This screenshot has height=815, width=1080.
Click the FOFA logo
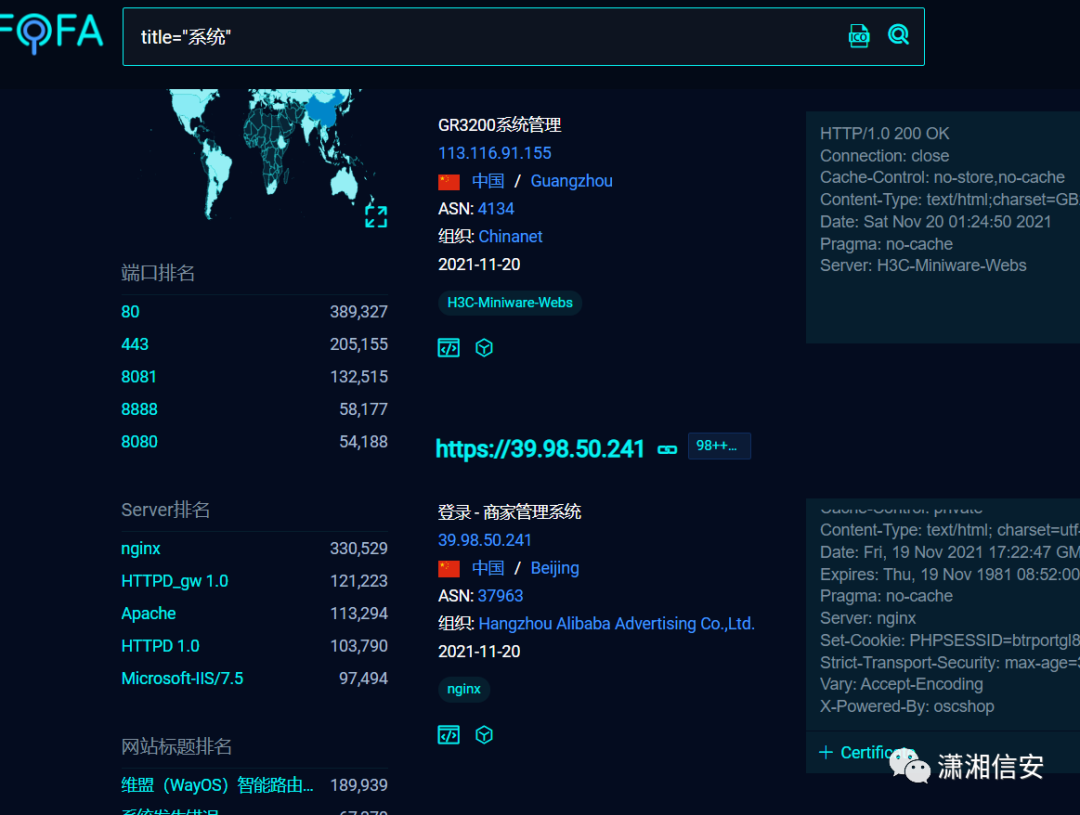tap(50, 33)
